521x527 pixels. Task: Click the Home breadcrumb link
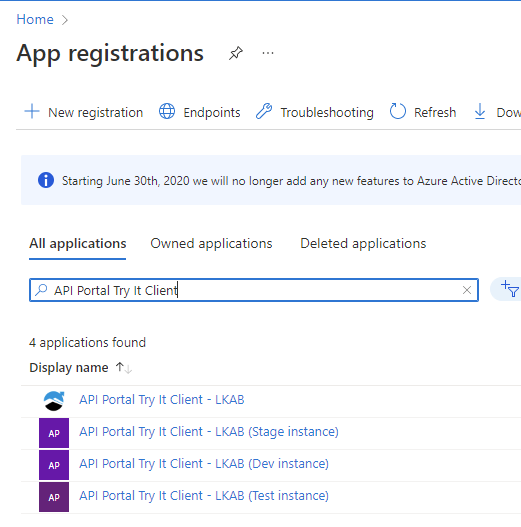point(35,19)
